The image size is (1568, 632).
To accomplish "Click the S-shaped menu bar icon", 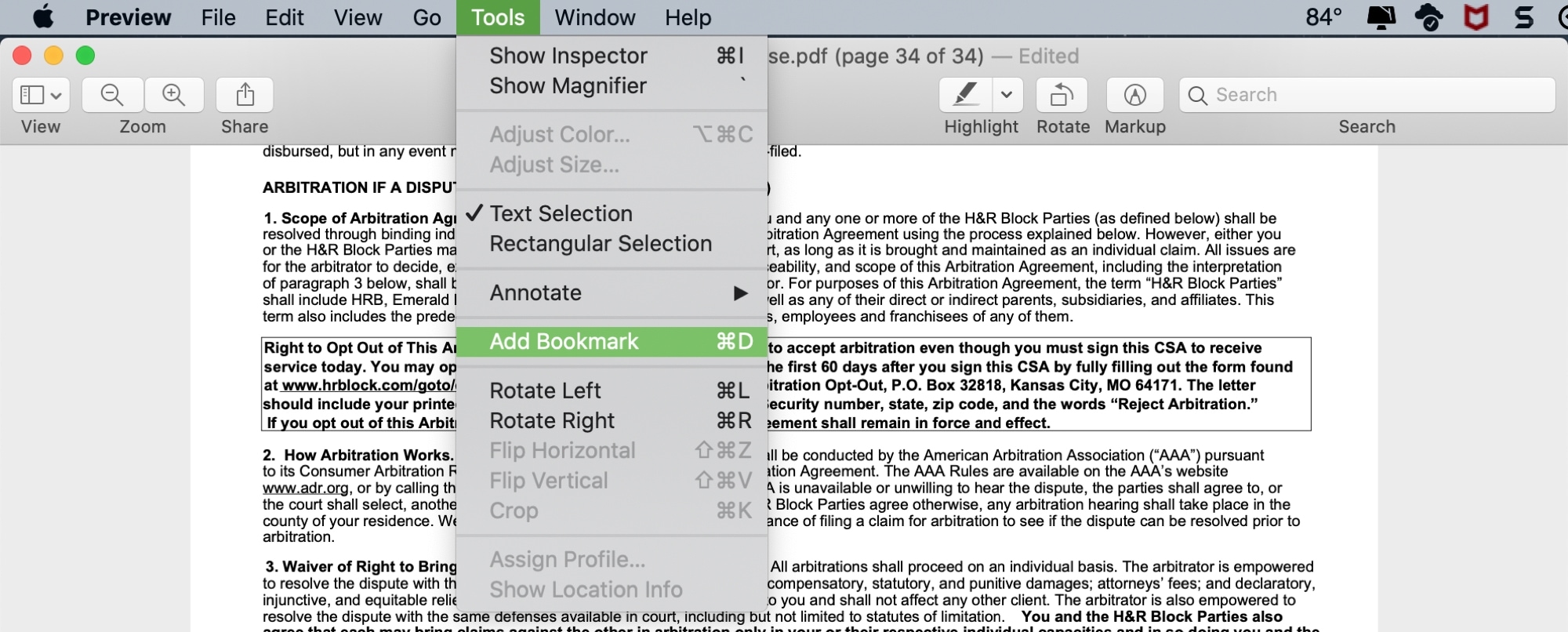I will pyautogui.click(x=1524, y=17).
